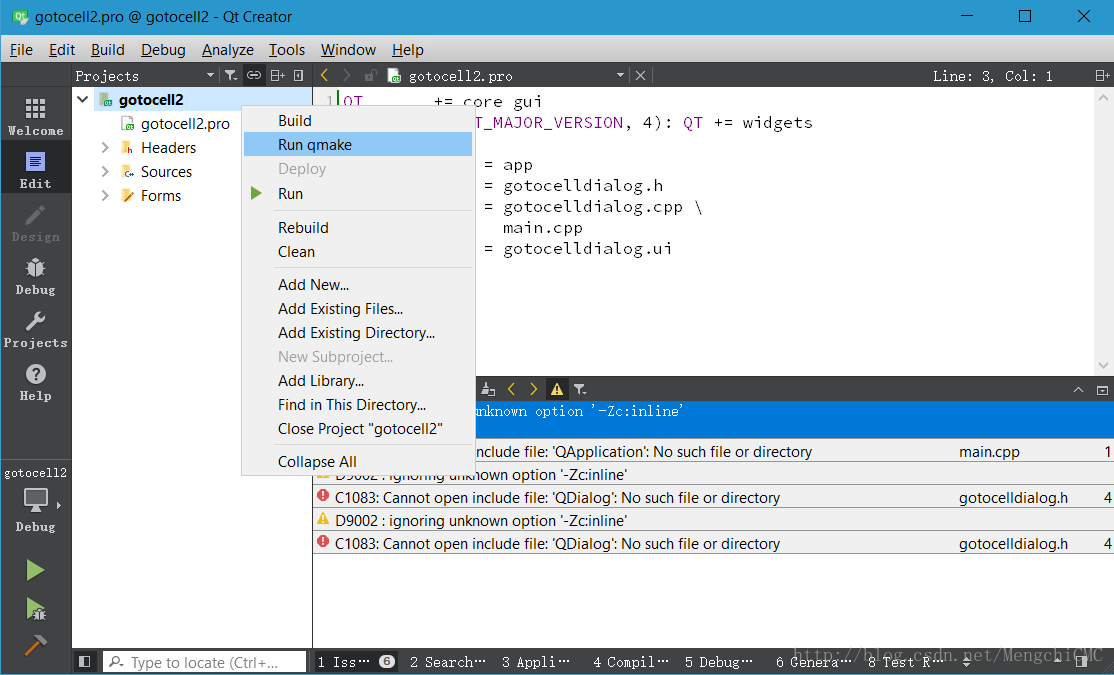Open the Welcome mode in sidebar
This screenshot has height=675, width=1114.
click(x=35, y=116)
